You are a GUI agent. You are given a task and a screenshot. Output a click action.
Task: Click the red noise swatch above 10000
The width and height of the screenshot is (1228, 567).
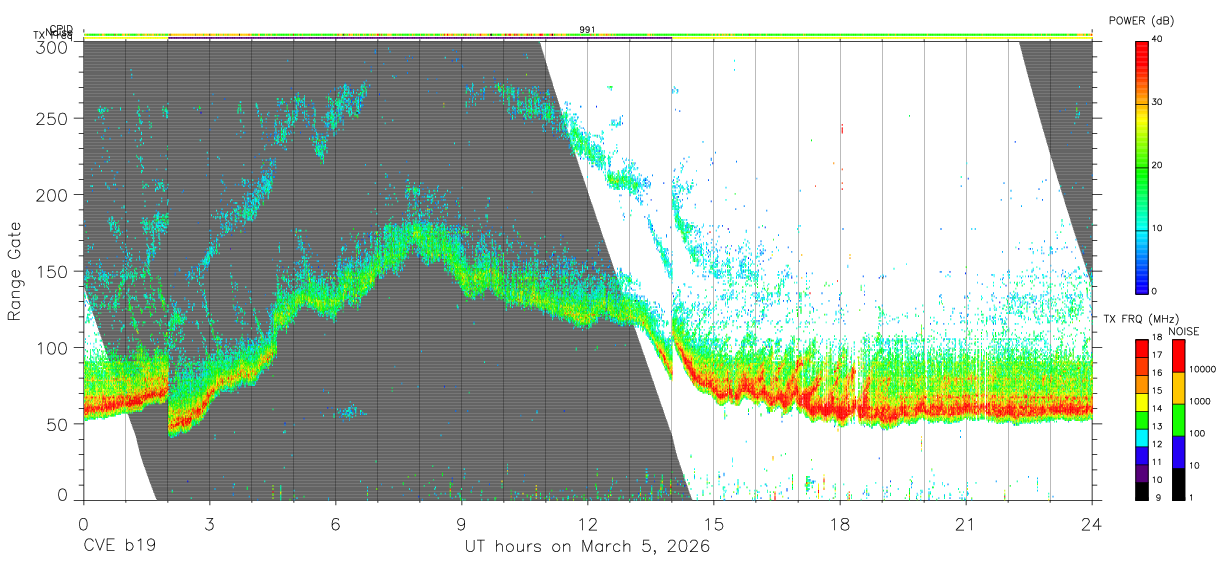click(1179, 355)
